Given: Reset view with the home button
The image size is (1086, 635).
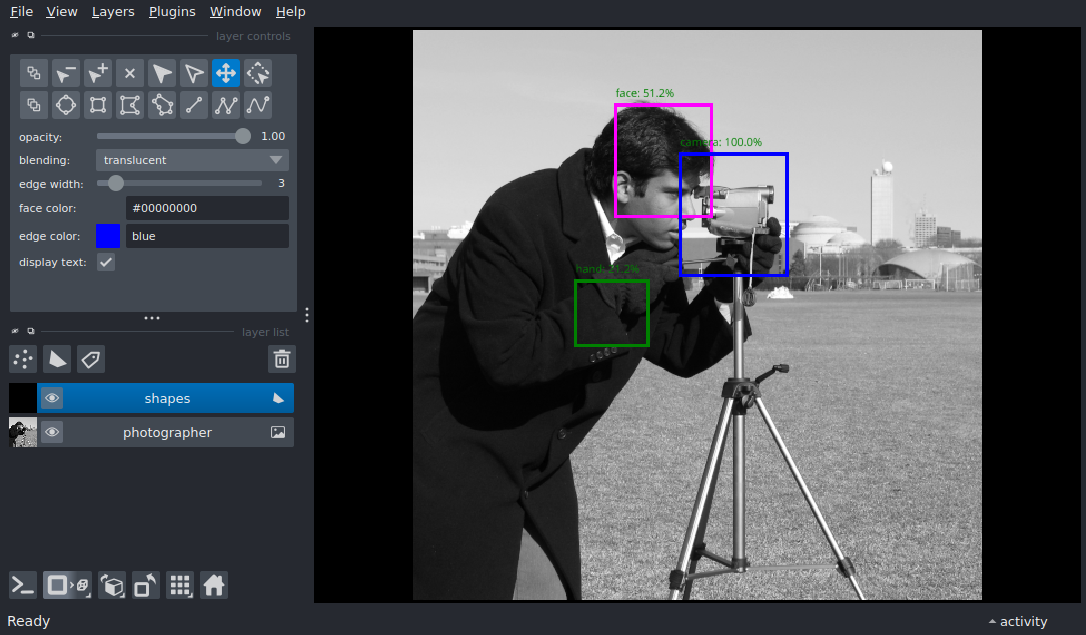Looking at the screenshot, I should click(x=214, y=585).
